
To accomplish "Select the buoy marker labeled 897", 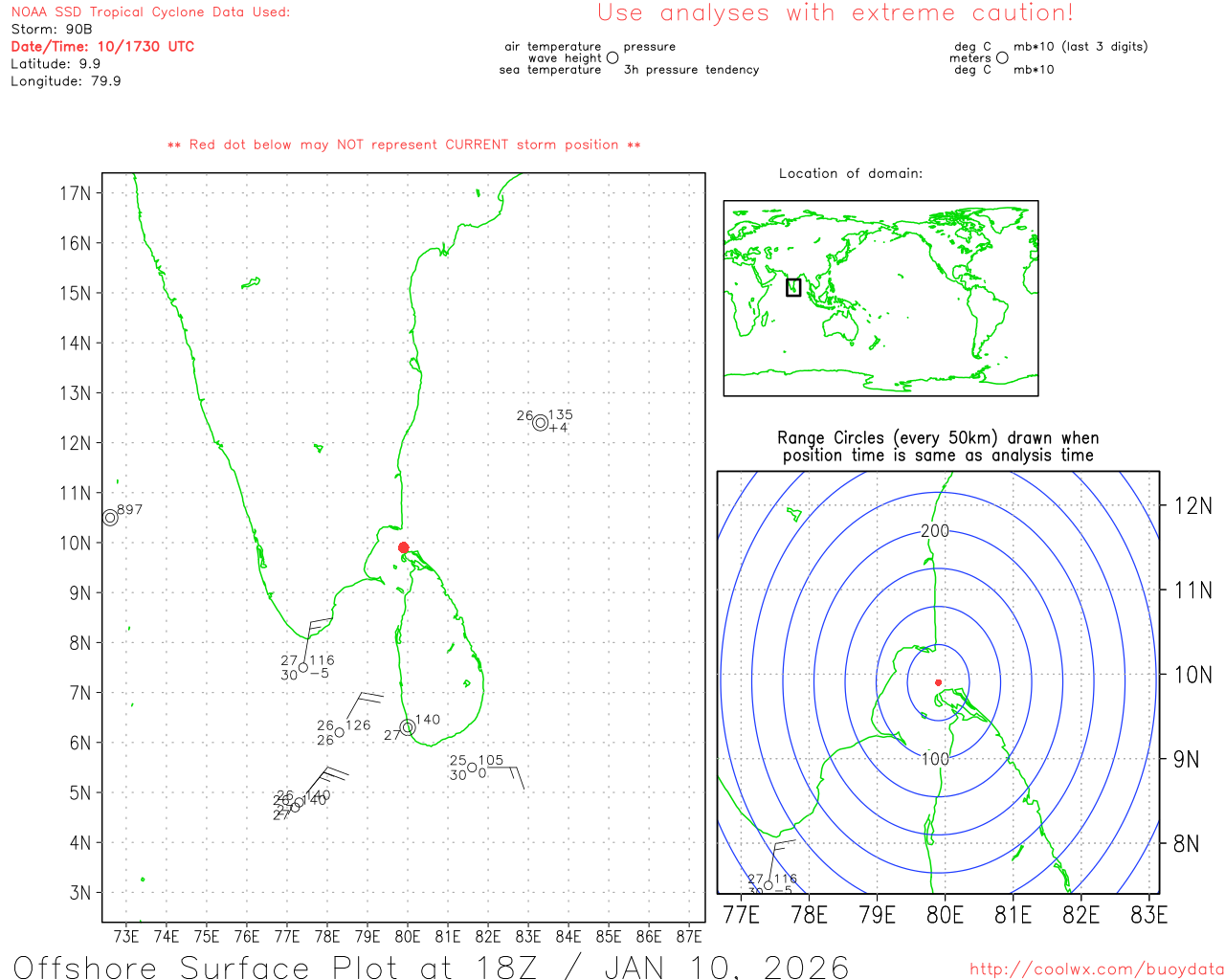I will [110, 517].
